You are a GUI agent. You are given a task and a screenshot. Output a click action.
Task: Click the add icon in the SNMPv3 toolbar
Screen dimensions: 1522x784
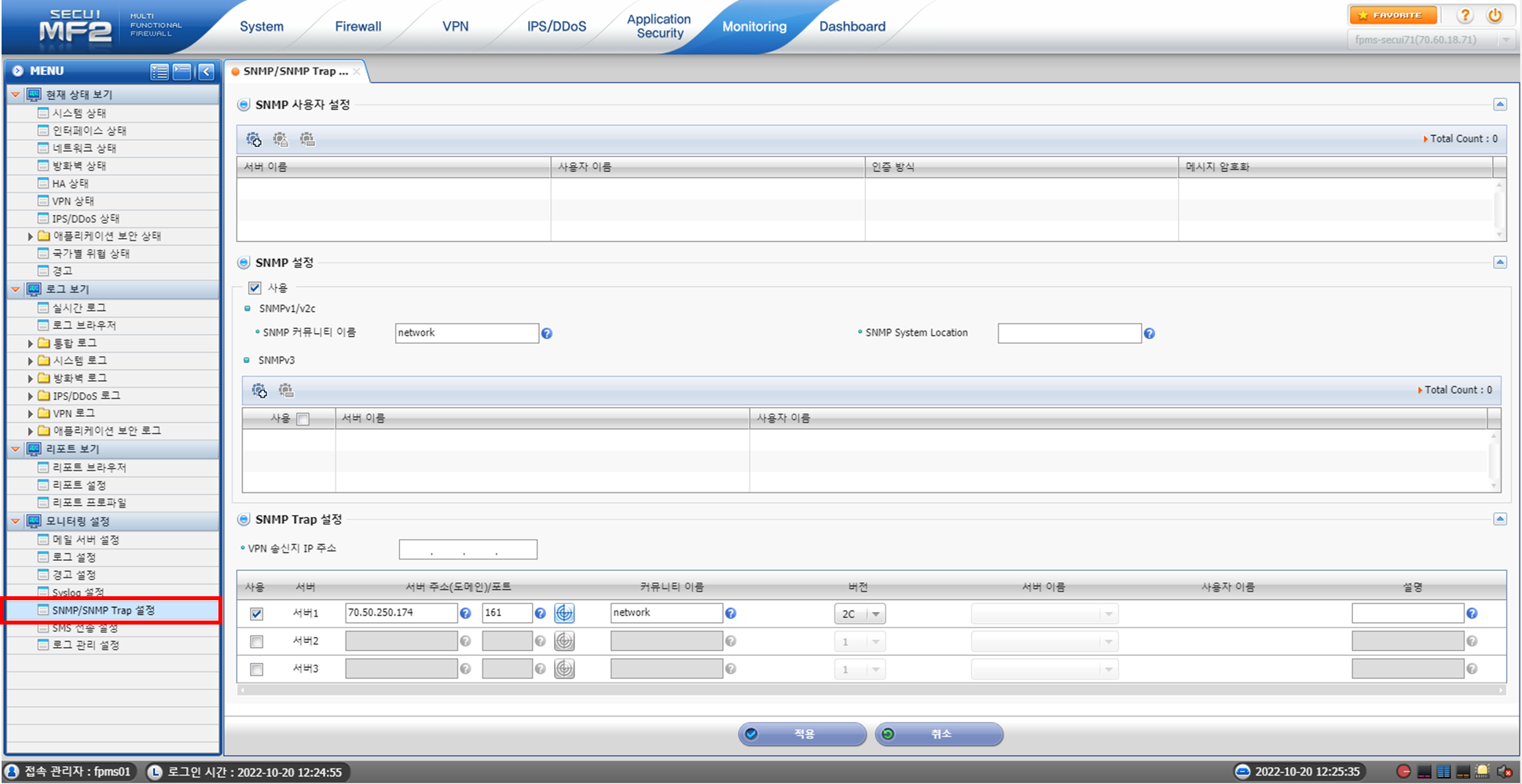click(x=259, y=390)
